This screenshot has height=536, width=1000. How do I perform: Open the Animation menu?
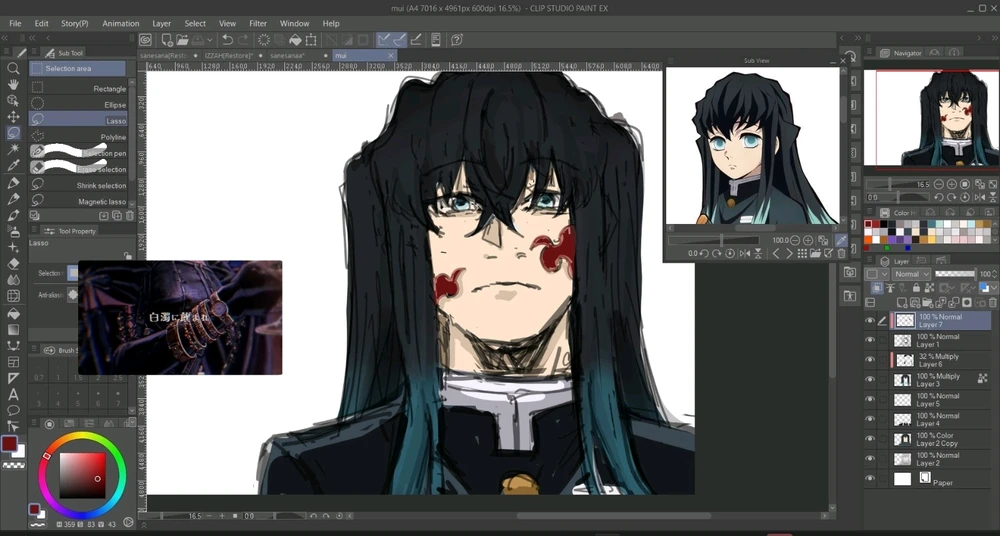click(x=121, y=23)
